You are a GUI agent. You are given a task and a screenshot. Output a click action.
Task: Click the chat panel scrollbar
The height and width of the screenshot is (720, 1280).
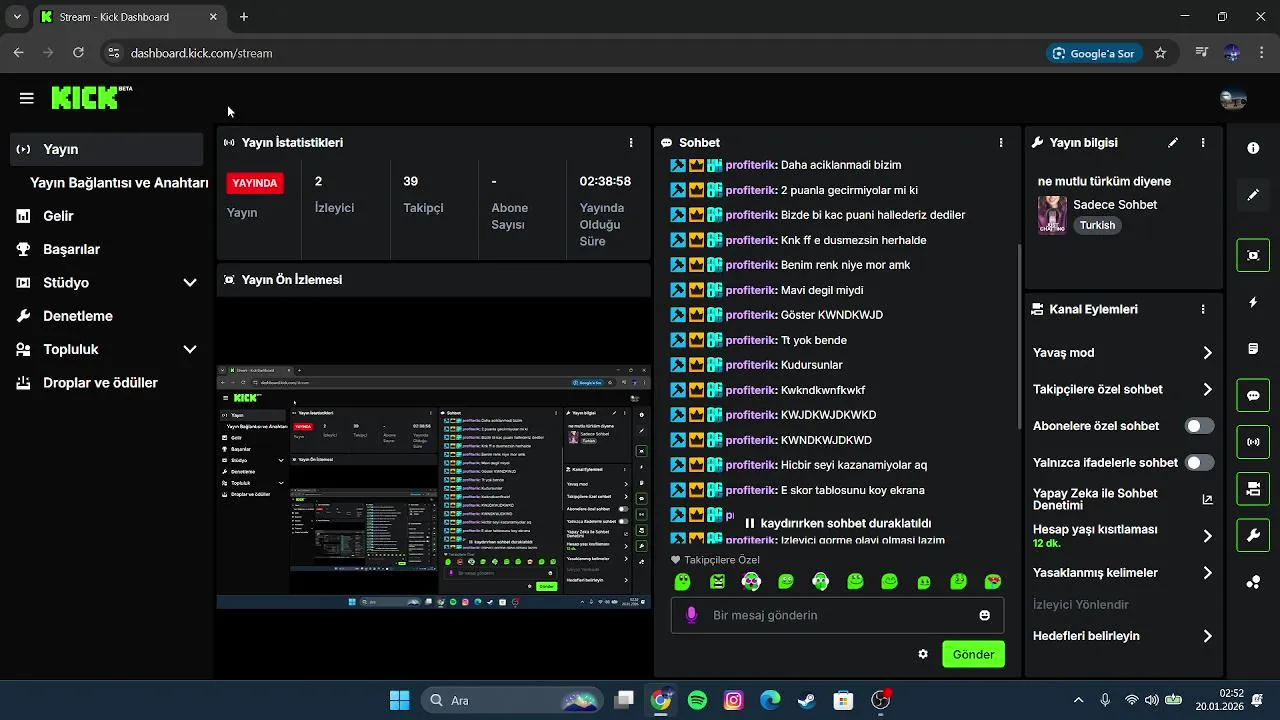pos(1018,335)
